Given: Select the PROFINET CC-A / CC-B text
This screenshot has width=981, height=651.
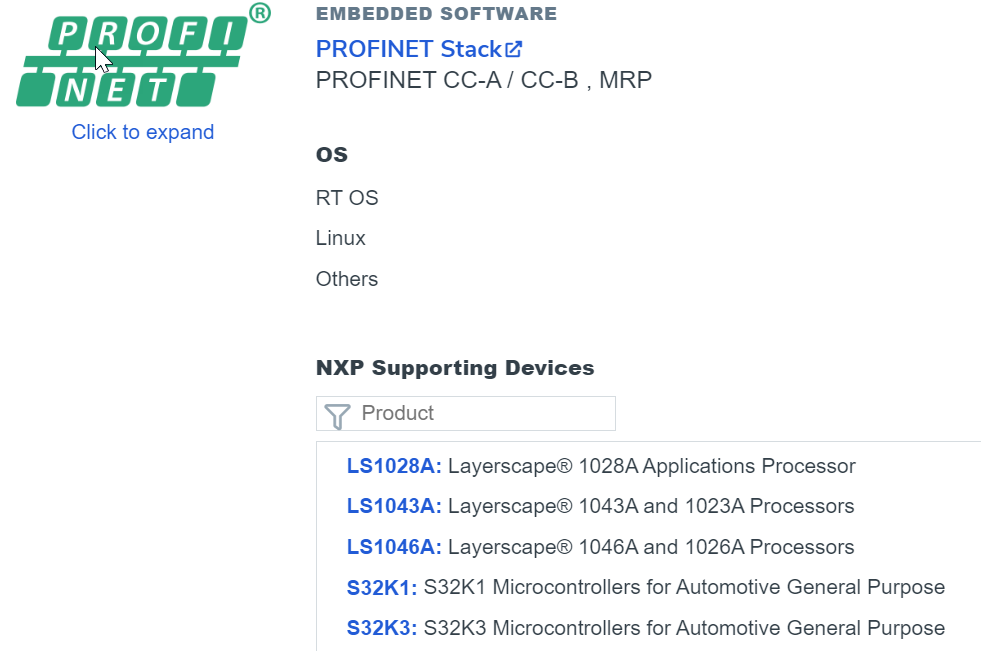Looking at the screenshot, I should point(483,80).
